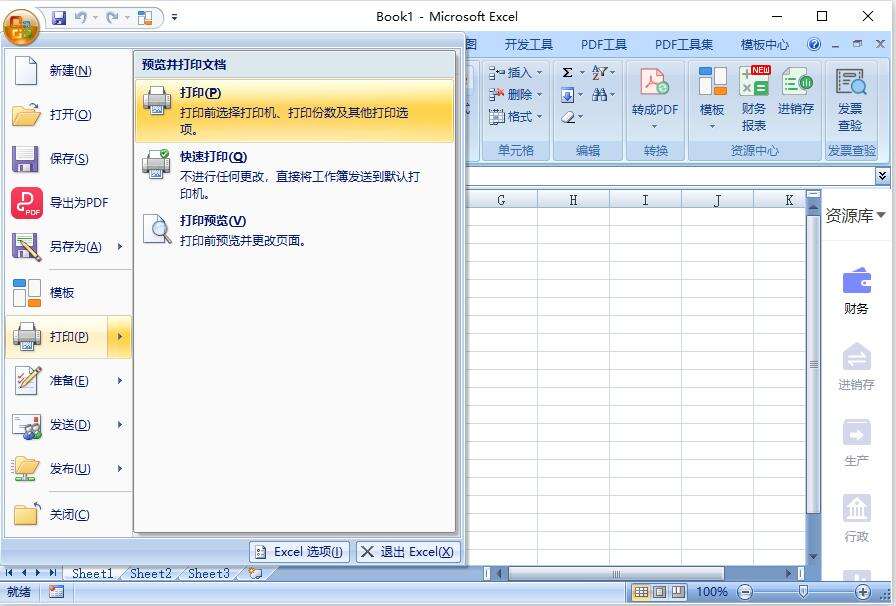Click the Template (模板) ribbon icon
The width and height of the screenshot is (896, 606).
(x=712, y=99)
